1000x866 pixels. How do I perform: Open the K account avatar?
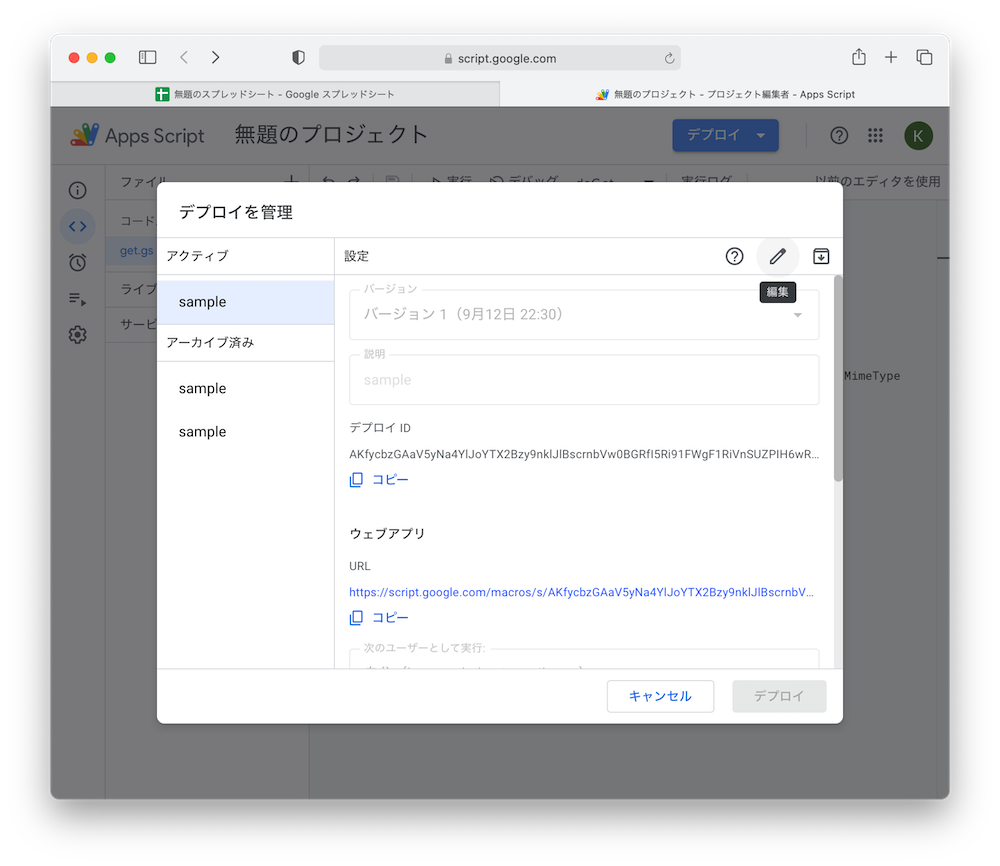[x=918, y=135]
